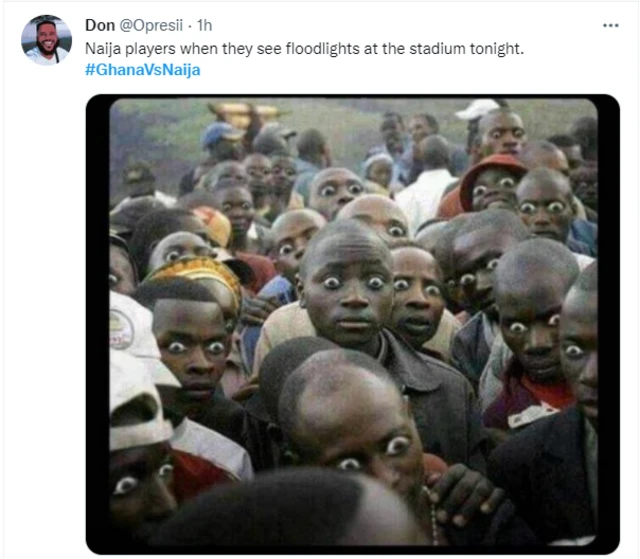Click the tweet text about floodlights

[x=304, y=49]
